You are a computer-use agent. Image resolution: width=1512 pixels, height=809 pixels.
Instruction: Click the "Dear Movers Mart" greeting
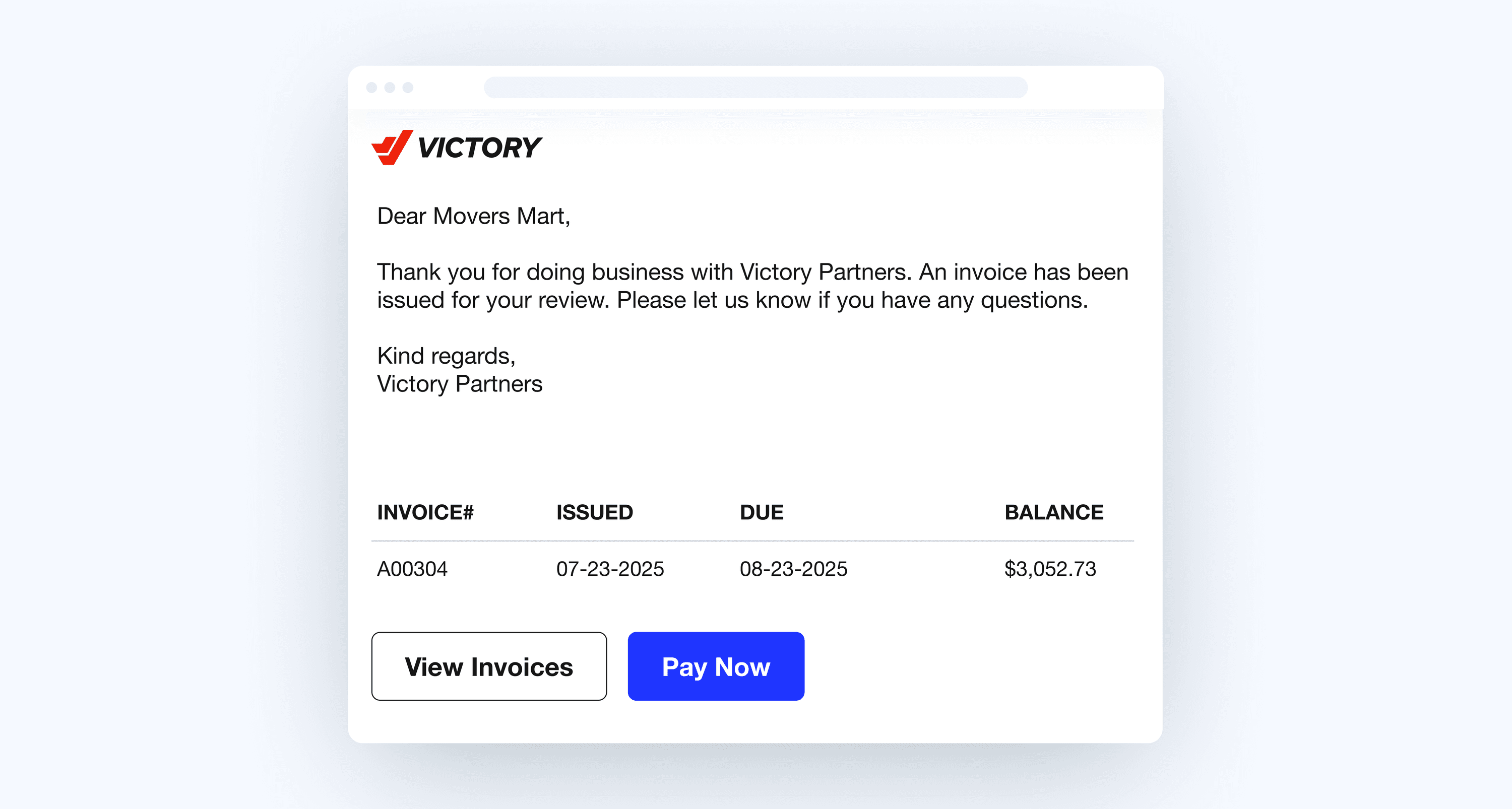[473, 216]
